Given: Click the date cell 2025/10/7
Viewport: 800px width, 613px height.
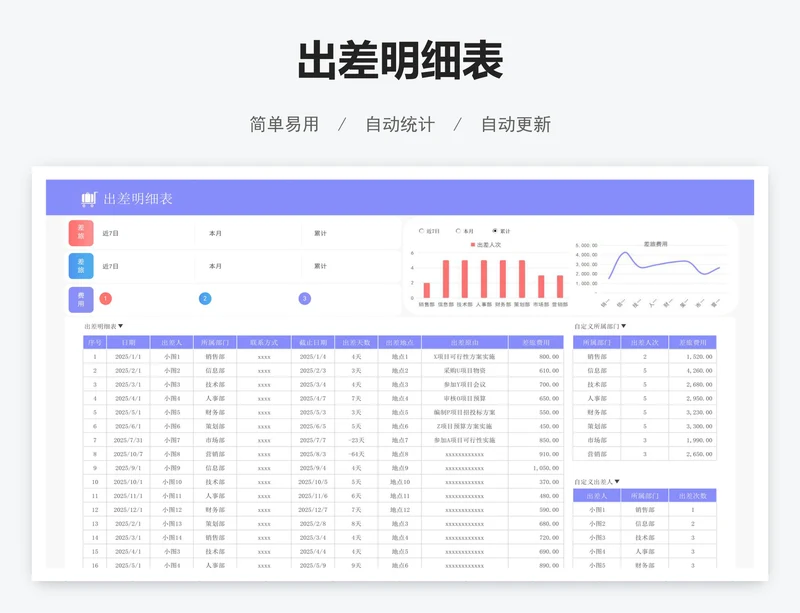Looking at the screenshot, I should click(x=129, y=454).
